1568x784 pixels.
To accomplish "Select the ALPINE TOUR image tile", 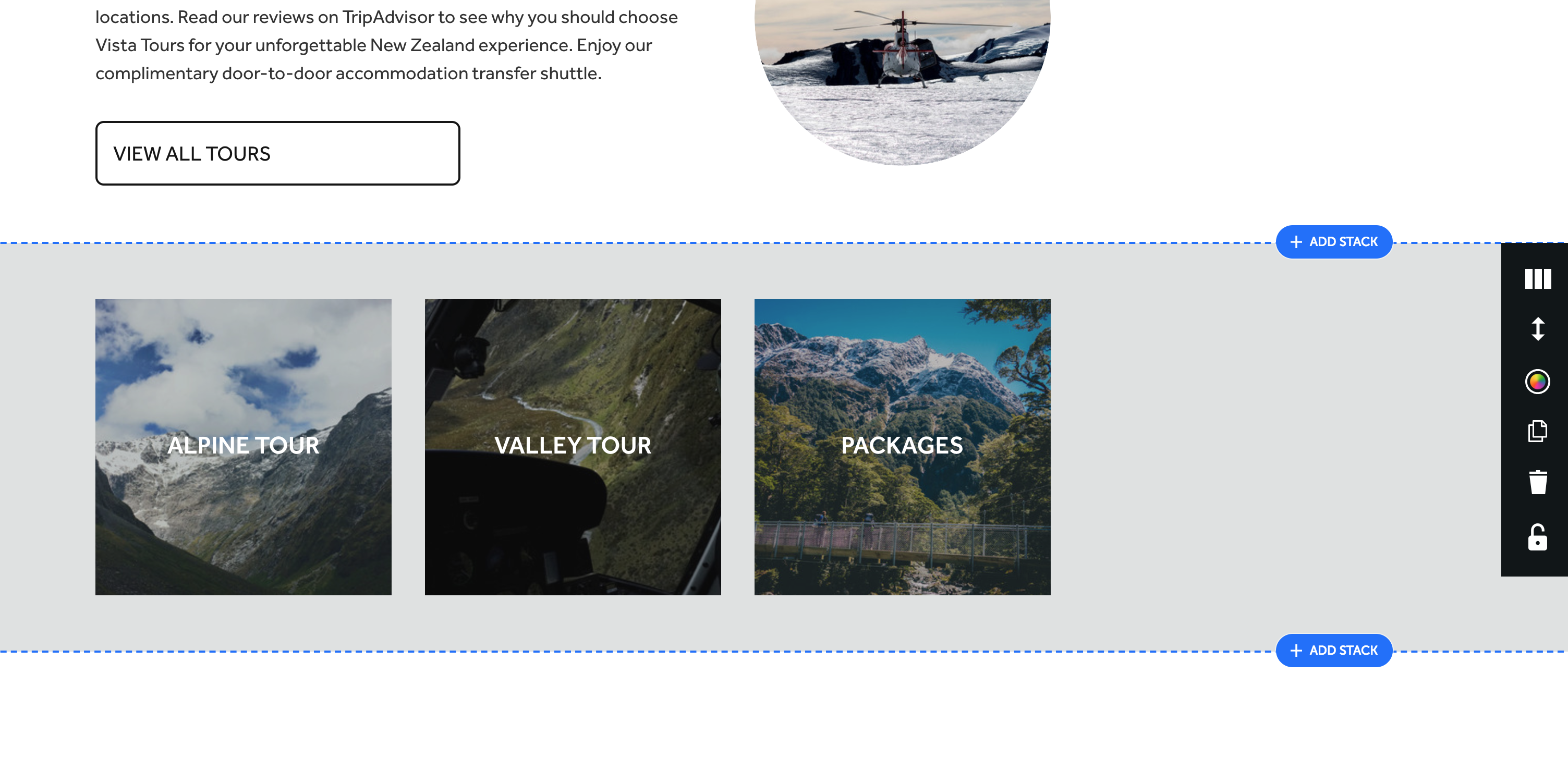I will (244, 447).
